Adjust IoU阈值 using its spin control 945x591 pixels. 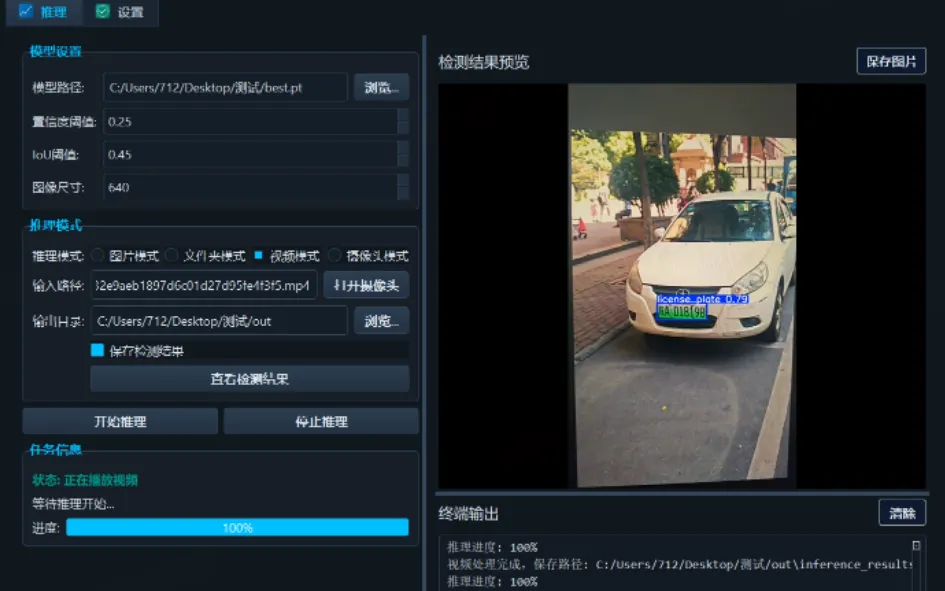[404, 150]
